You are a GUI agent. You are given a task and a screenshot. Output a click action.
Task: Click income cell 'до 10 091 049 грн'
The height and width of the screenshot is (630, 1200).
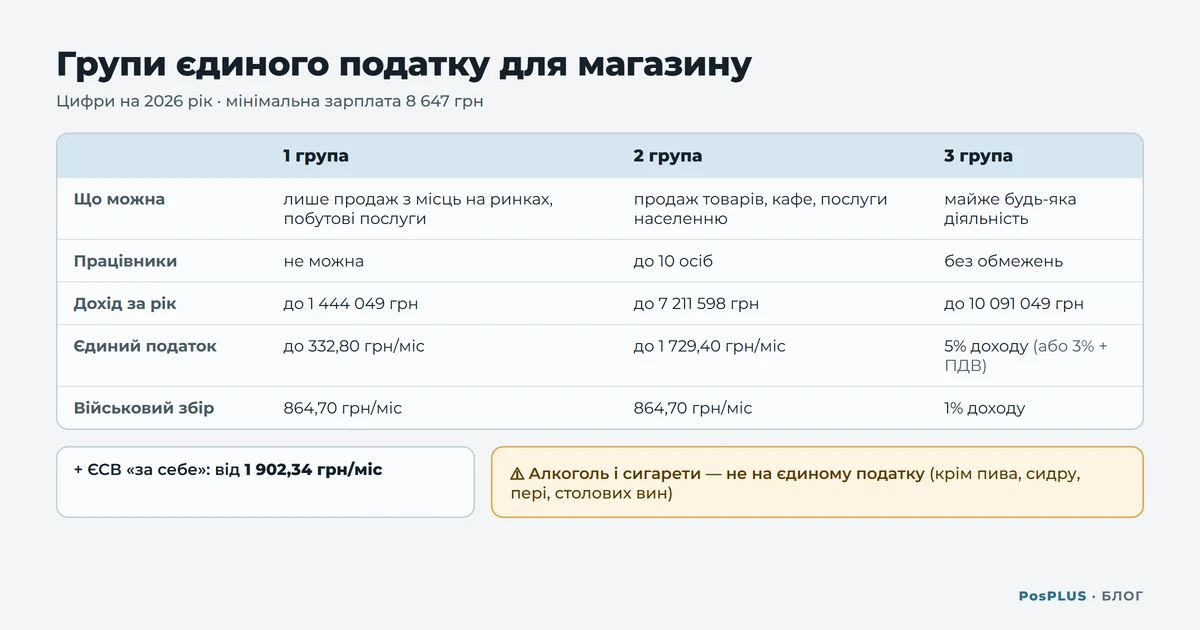pos(1014,303)
